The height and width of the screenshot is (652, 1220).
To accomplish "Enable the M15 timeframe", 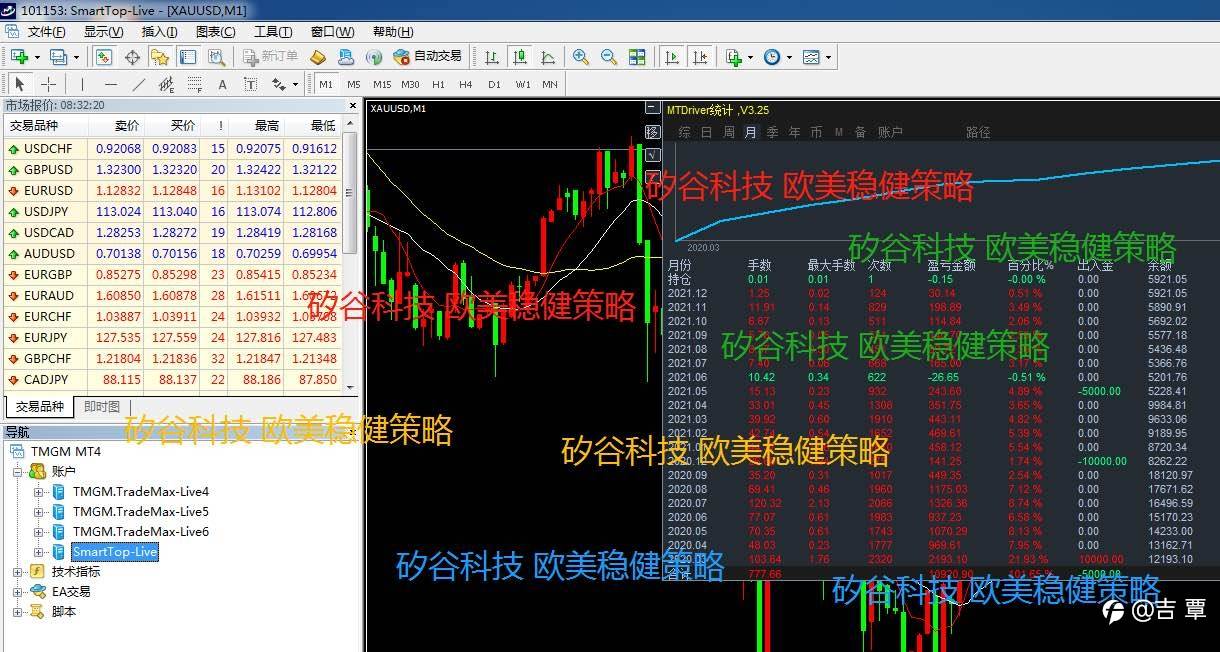I will (x=382, y=85).
